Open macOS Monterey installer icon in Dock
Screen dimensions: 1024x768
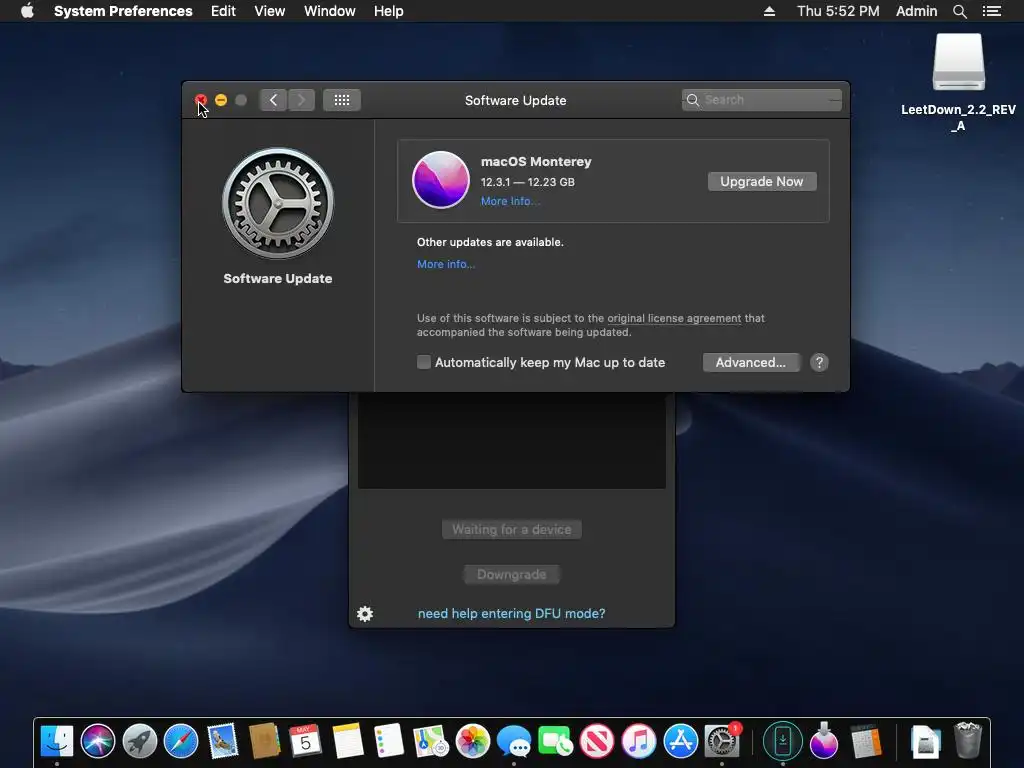(824, 741)
